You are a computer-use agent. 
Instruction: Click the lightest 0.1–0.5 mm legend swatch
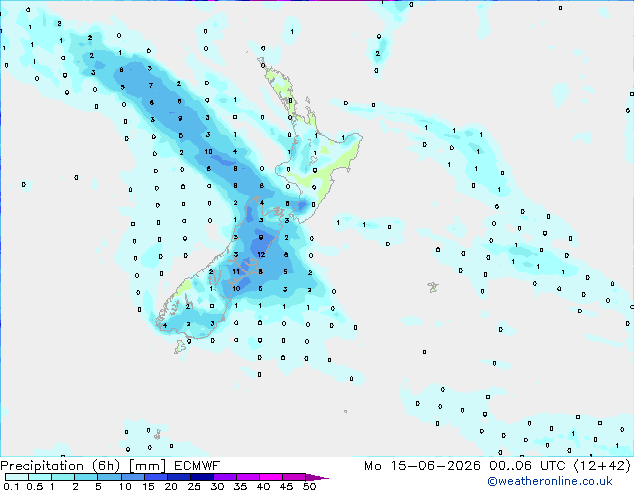(17, 477)
